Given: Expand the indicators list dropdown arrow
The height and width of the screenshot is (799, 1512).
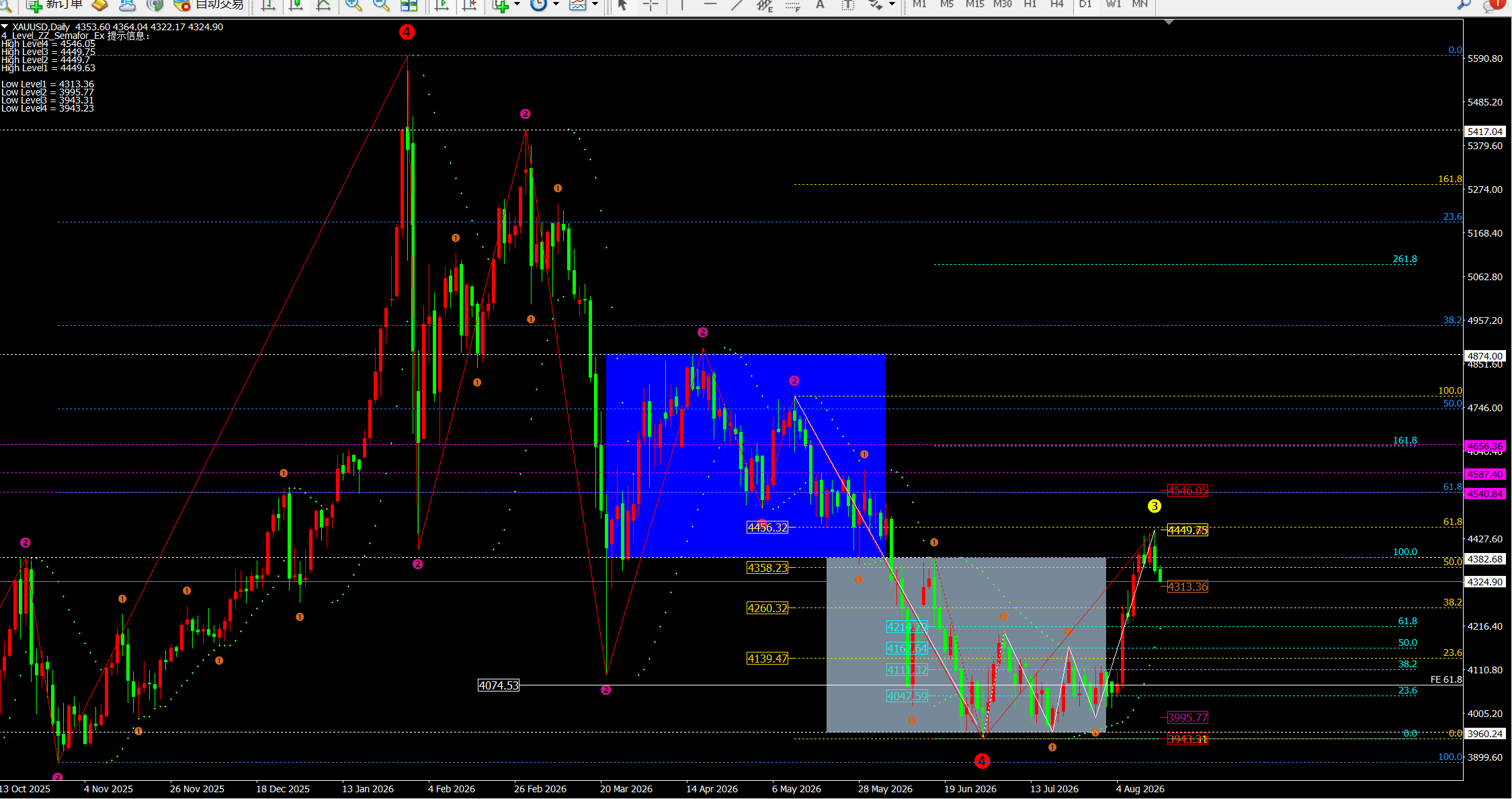Looking at the screenshot, I should [x=517, y=5].
